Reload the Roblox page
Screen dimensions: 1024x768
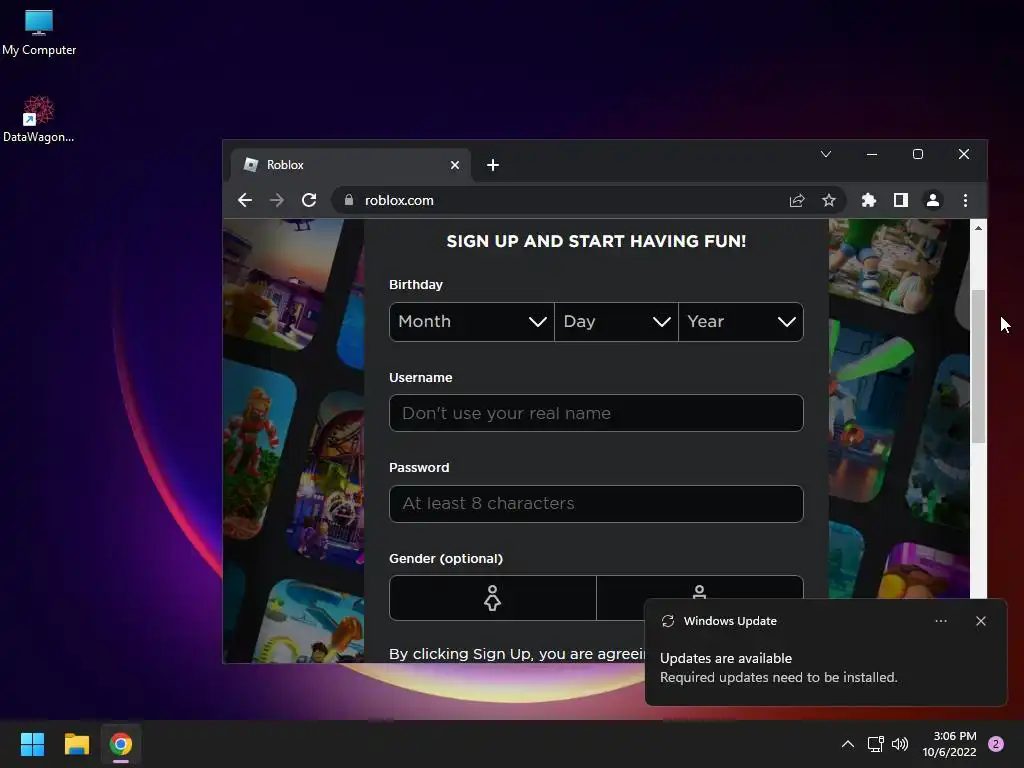coord(309,200)
